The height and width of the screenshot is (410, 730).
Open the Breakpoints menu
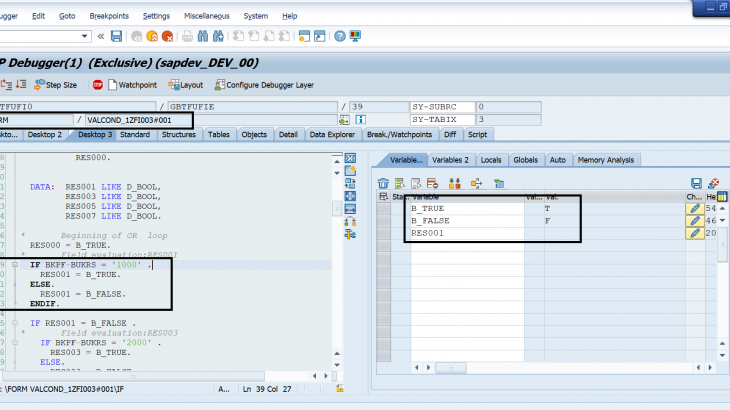click(109, 16)
